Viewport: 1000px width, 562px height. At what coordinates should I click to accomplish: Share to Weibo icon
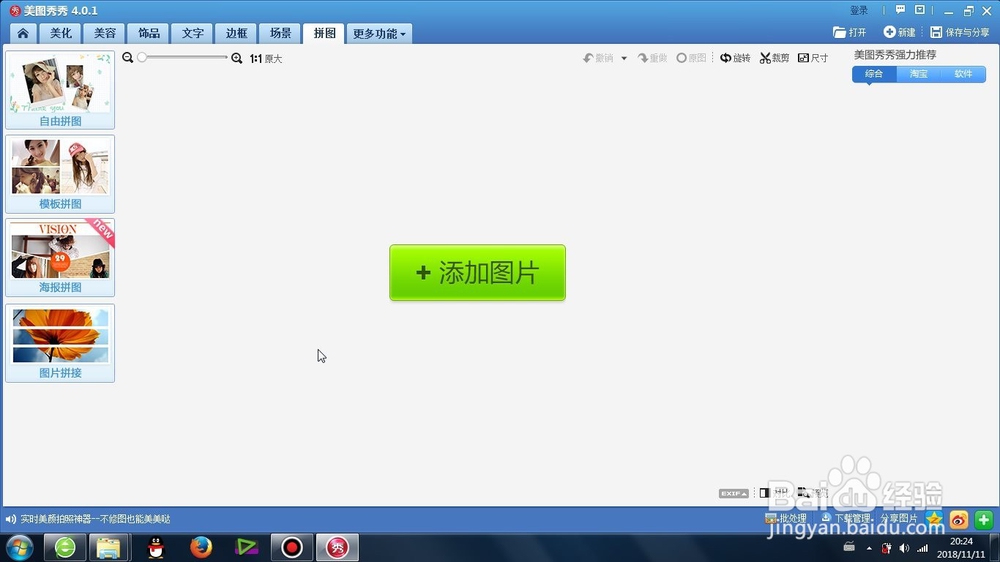pos(959,519)
